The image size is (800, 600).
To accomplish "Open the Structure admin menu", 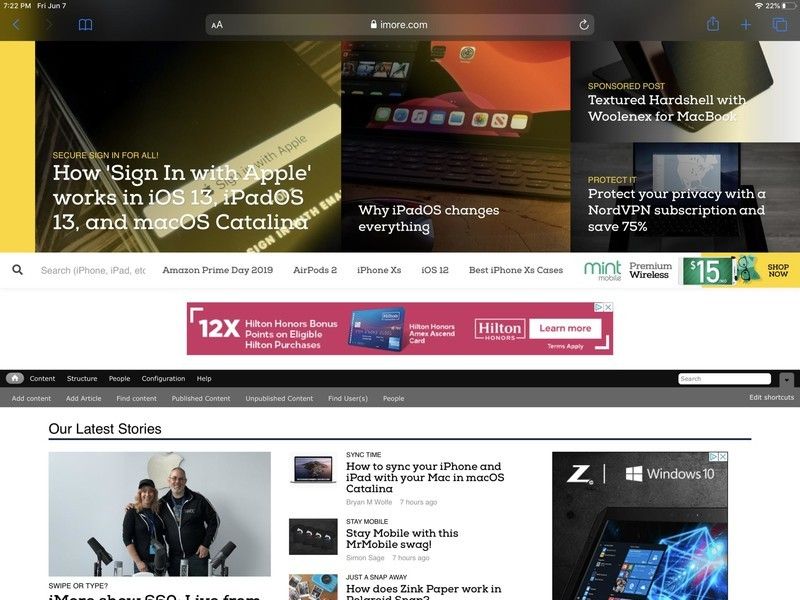I will (82, 379).
